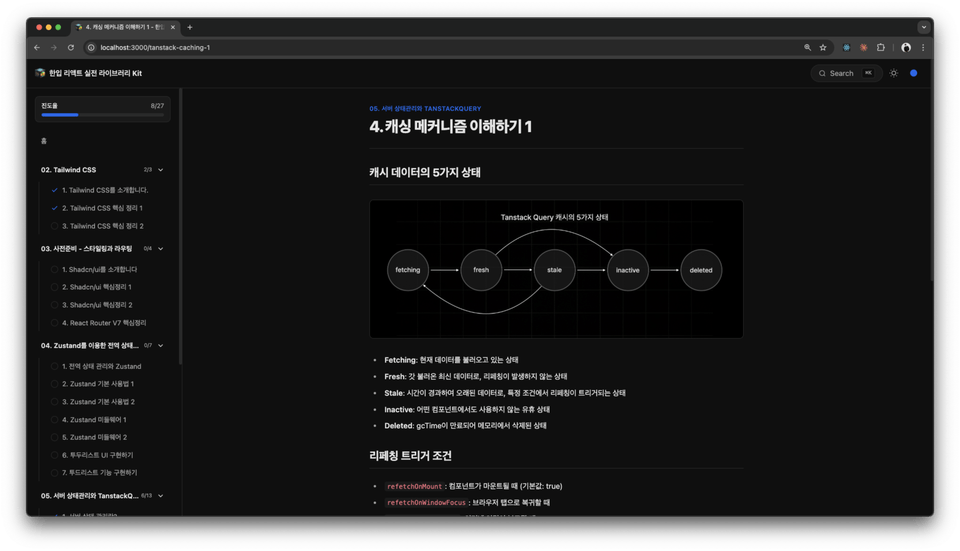This screenshot has height=551, width=960.
Task: Click the progress bar under 진도율
Action: [102, 114]
